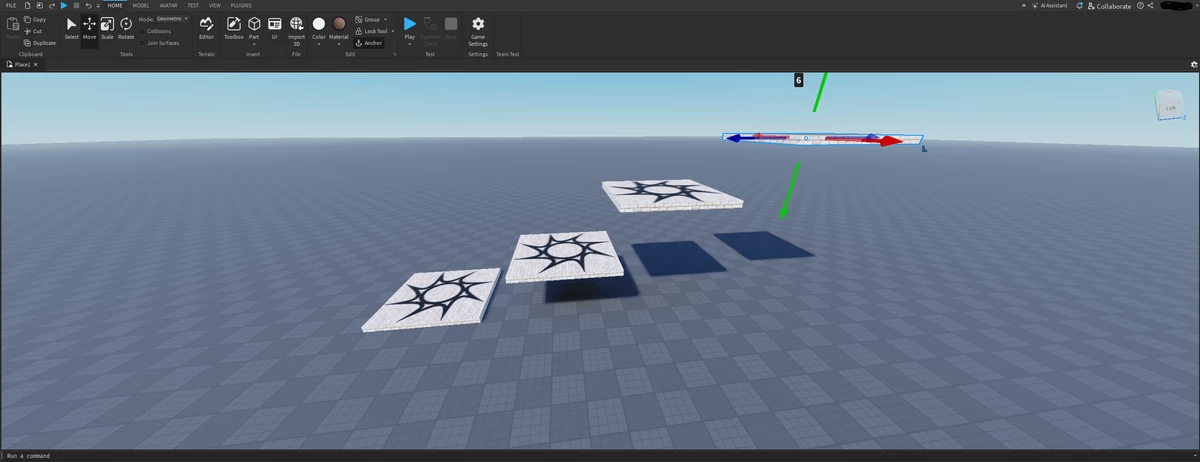The width and height of the screenshot is (1200, 462).
Task: Enable the Collisions checkbox
Action: (x=159, y=31)
